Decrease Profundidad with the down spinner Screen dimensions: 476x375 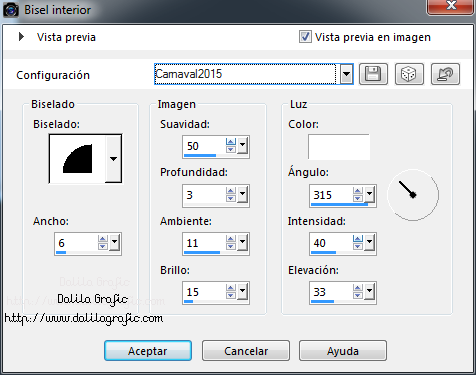231,199
